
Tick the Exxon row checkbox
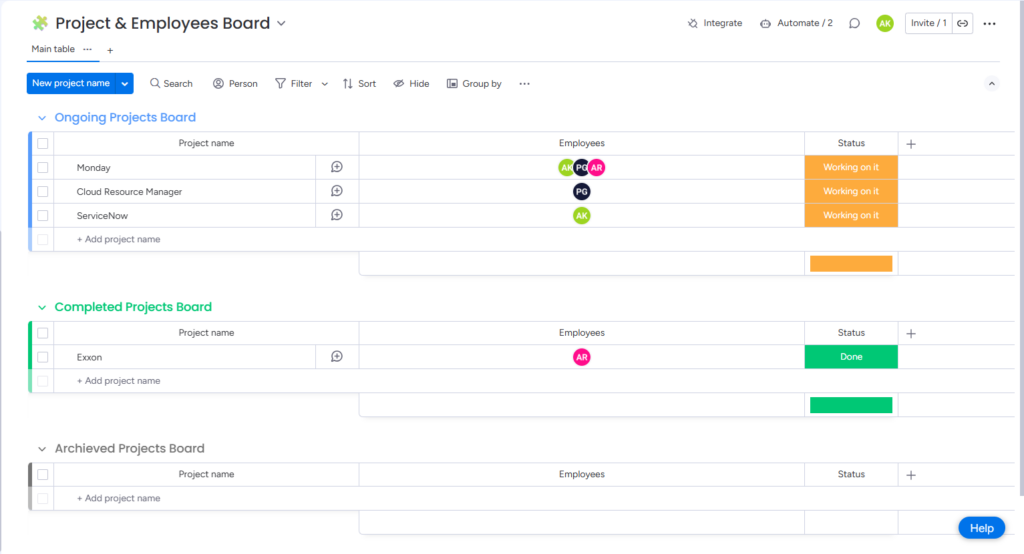tap(43, 357)
